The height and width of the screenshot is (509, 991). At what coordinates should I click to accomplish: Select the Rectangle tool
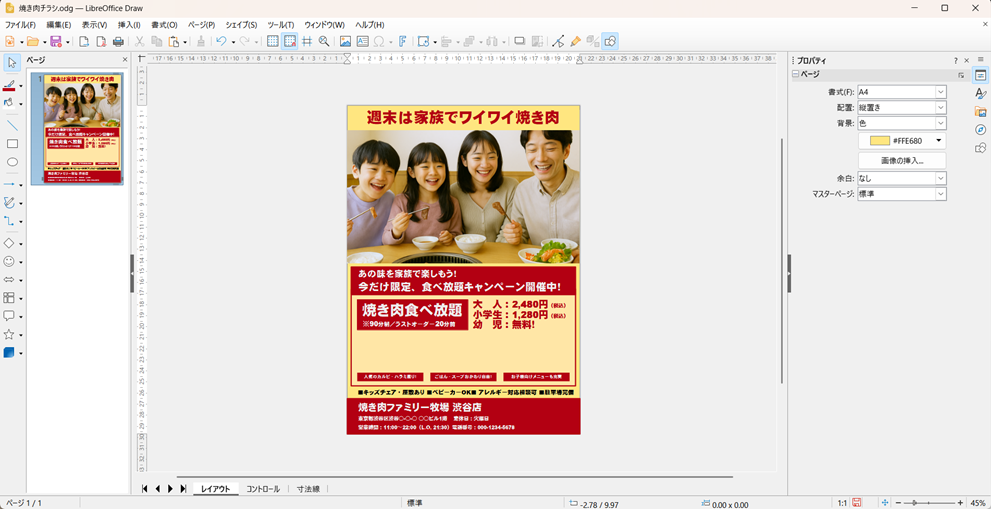pos(12,144)
